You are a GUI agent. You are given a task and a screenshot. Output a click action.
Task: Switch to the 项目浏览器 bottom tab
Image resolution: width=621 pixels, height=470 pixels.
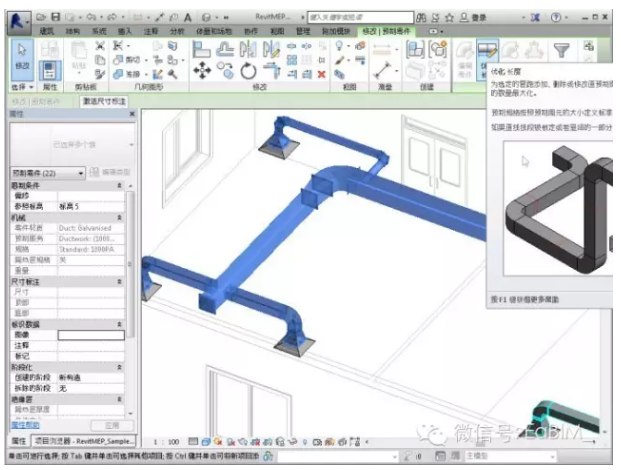pos(83,441)
